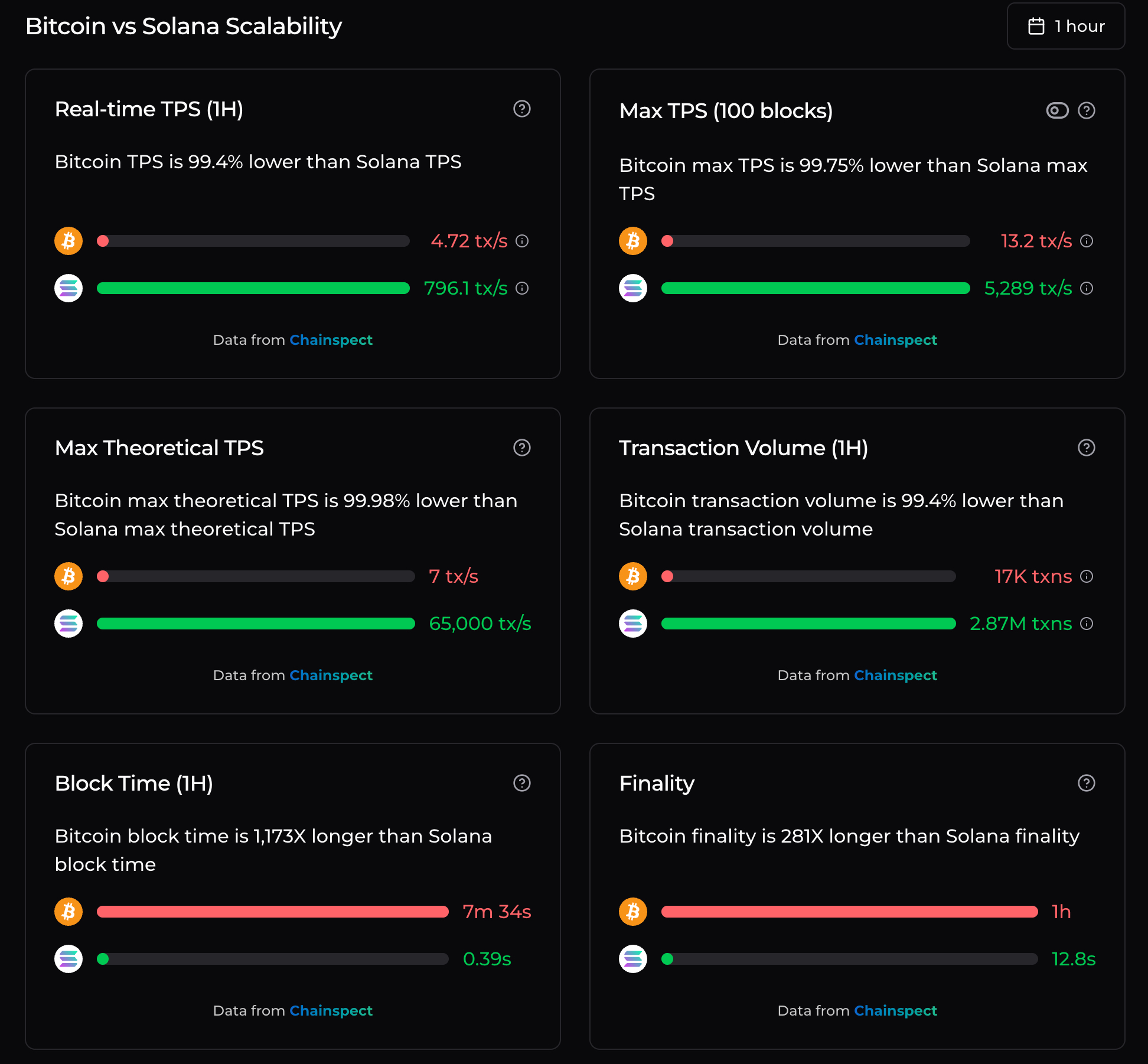Viewport: 1148px width, 1064px height.
Task: Click the info icon next to 4.72 tx/s
Action: click(x=522, y=241)
